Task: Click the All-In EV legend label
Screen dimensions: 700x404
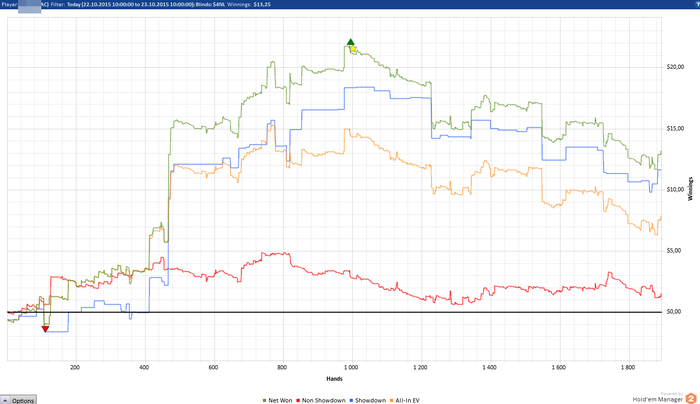Action: coord(407,400)
